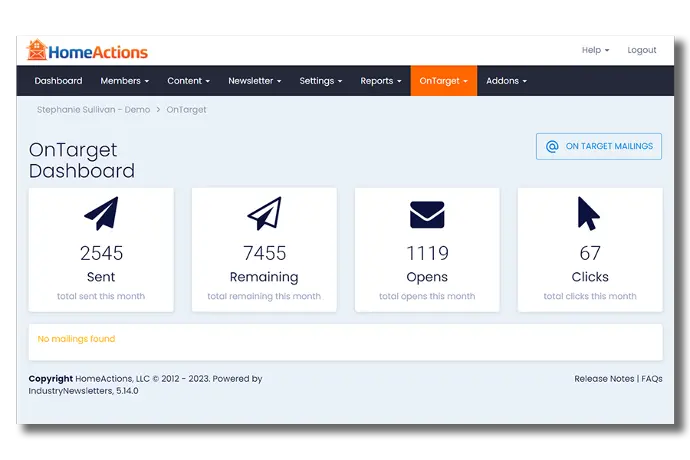Screen dimensions: 690x460
Task: Click the HomeActions house logo icon
Action: click(37, 50)
